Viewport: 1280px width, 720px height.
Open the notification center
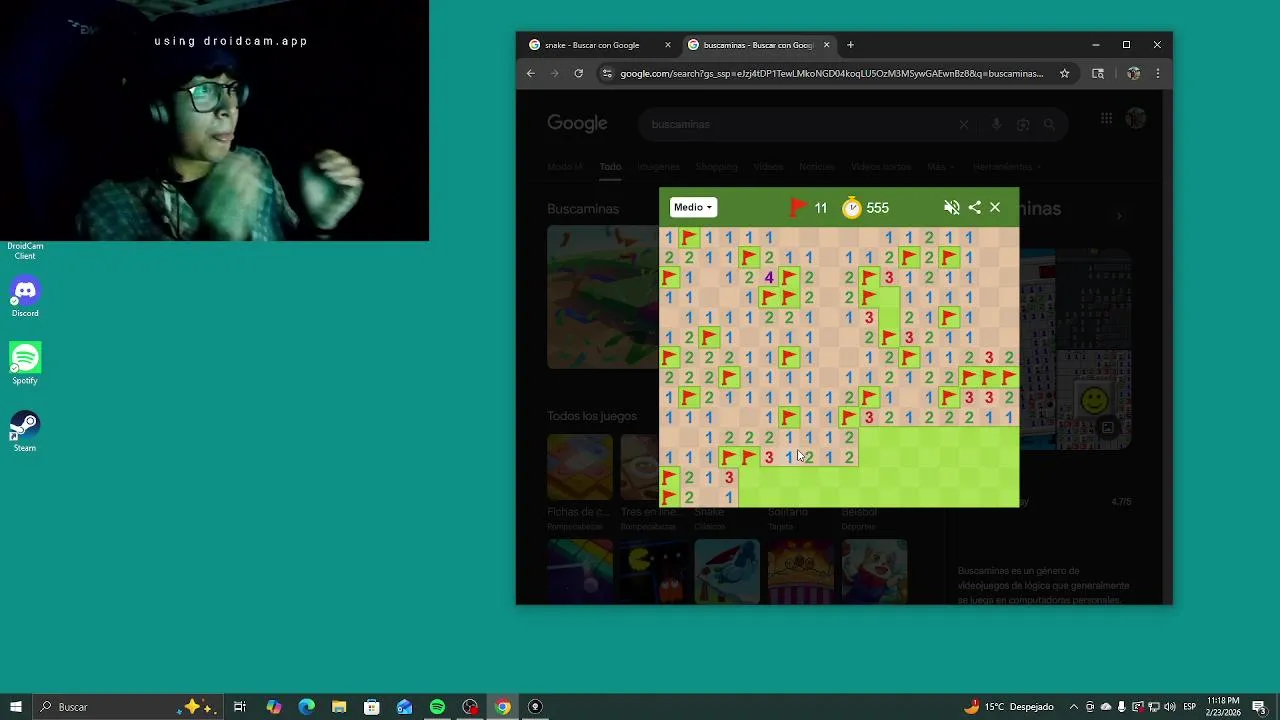[1259, 707]
